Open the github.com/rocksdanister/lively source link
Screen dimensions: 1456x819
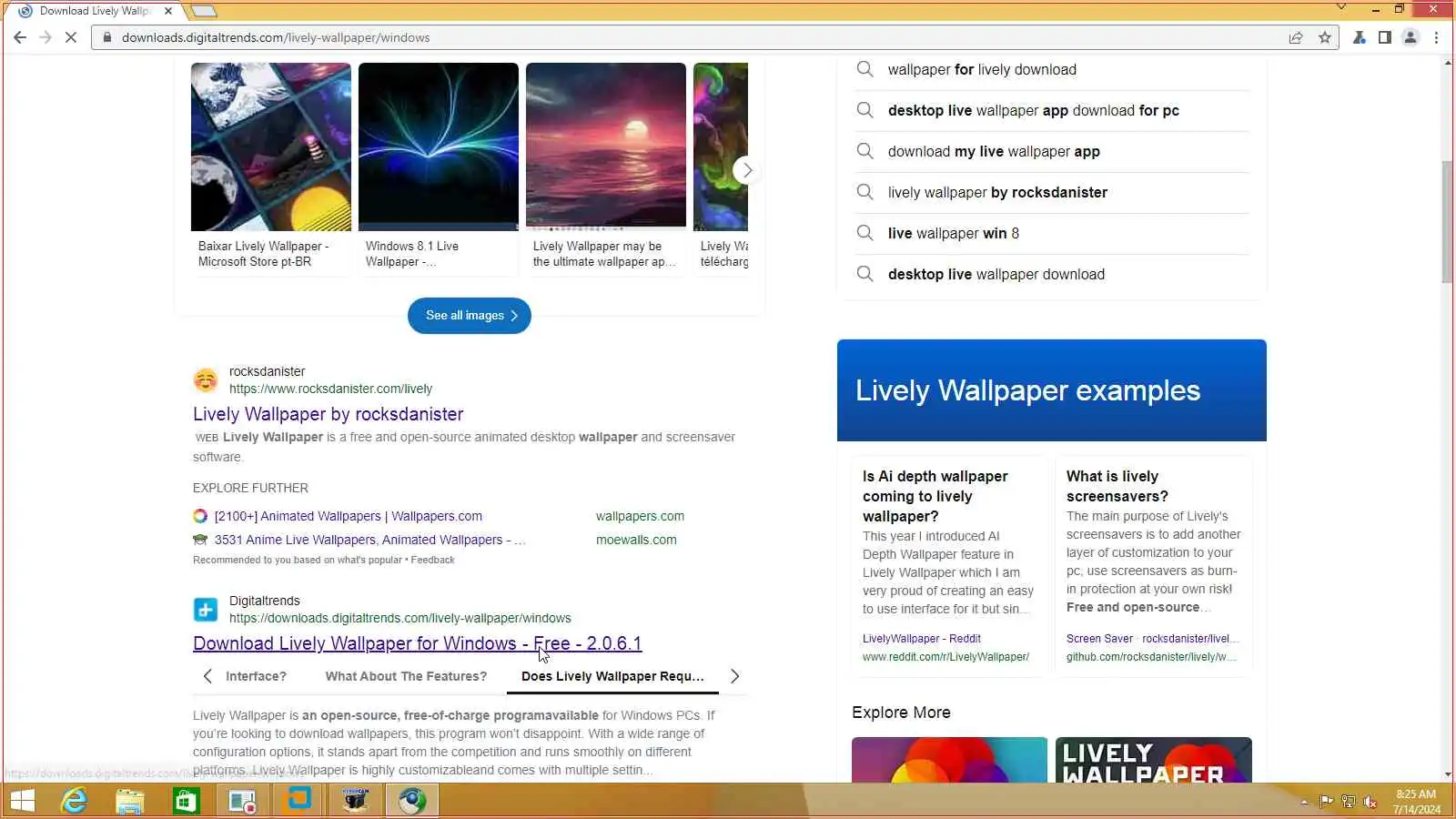(1151, 657)
